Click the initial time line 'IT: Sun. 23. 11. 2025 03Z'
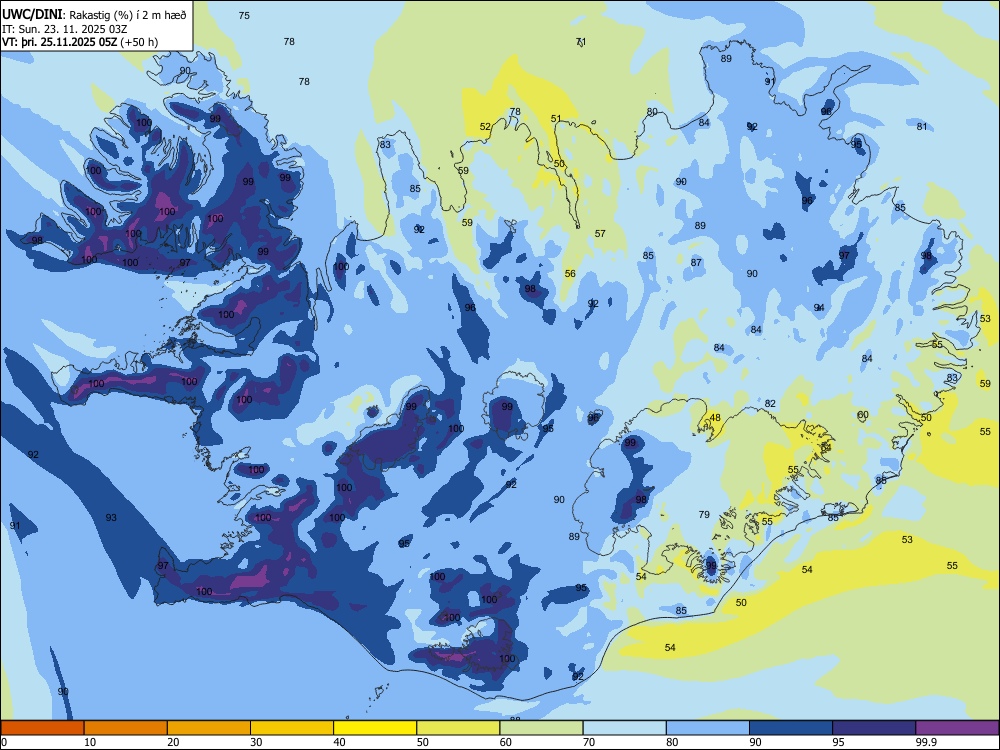Viewport: 1000px width, 750px height. tap(64, 29)
